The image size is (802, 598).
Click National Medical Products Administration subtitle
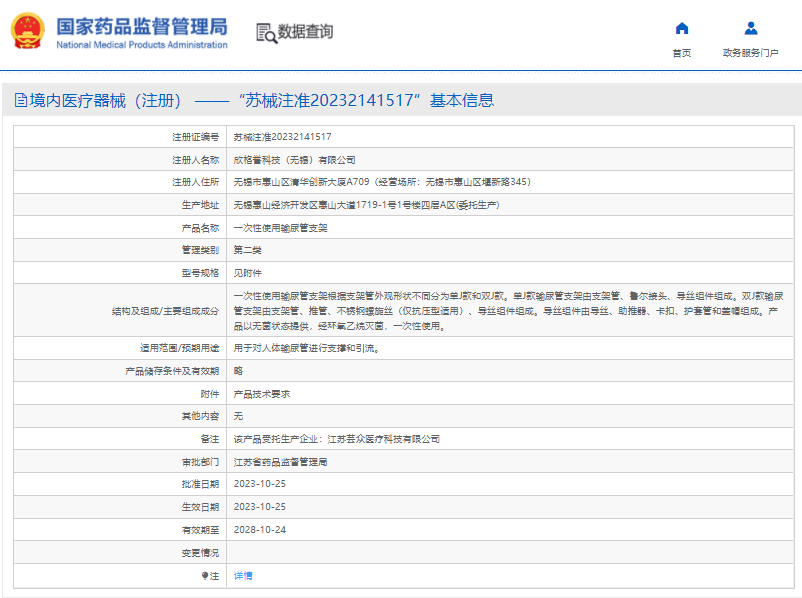(142, 45)
